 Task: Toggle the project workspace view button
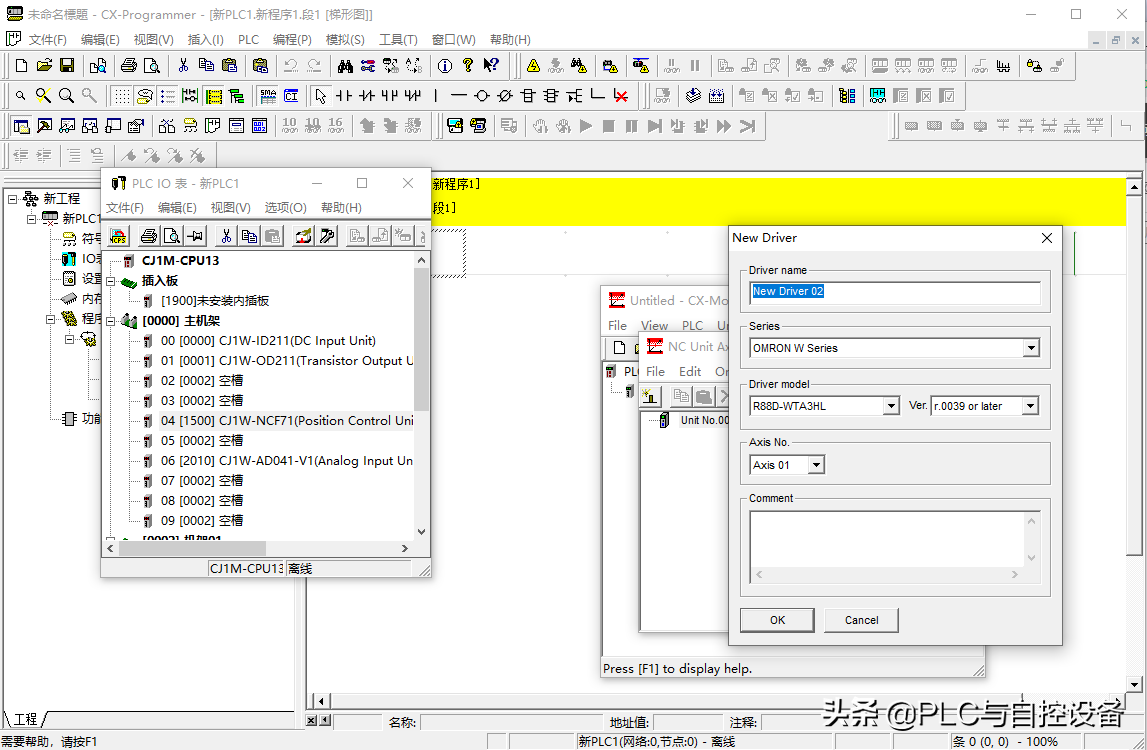pos(21,126)
